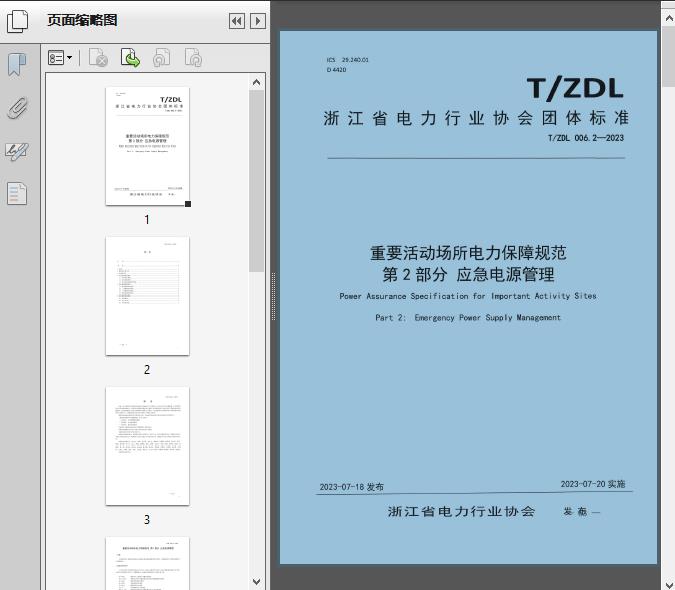Open the Bookmarks side panel
This screenshot has height=590, width=675.
click(17, 65)
